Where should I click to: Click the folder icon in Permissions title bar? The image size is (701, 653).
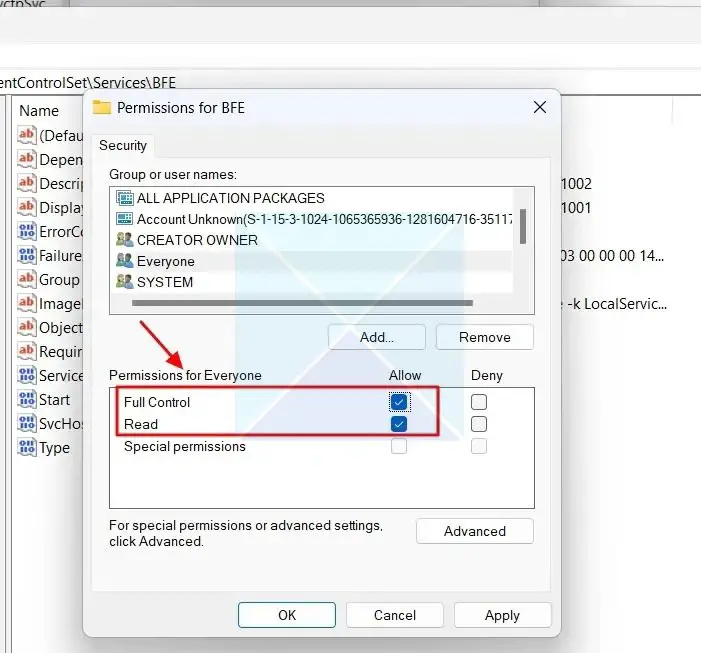pos(101,107)
